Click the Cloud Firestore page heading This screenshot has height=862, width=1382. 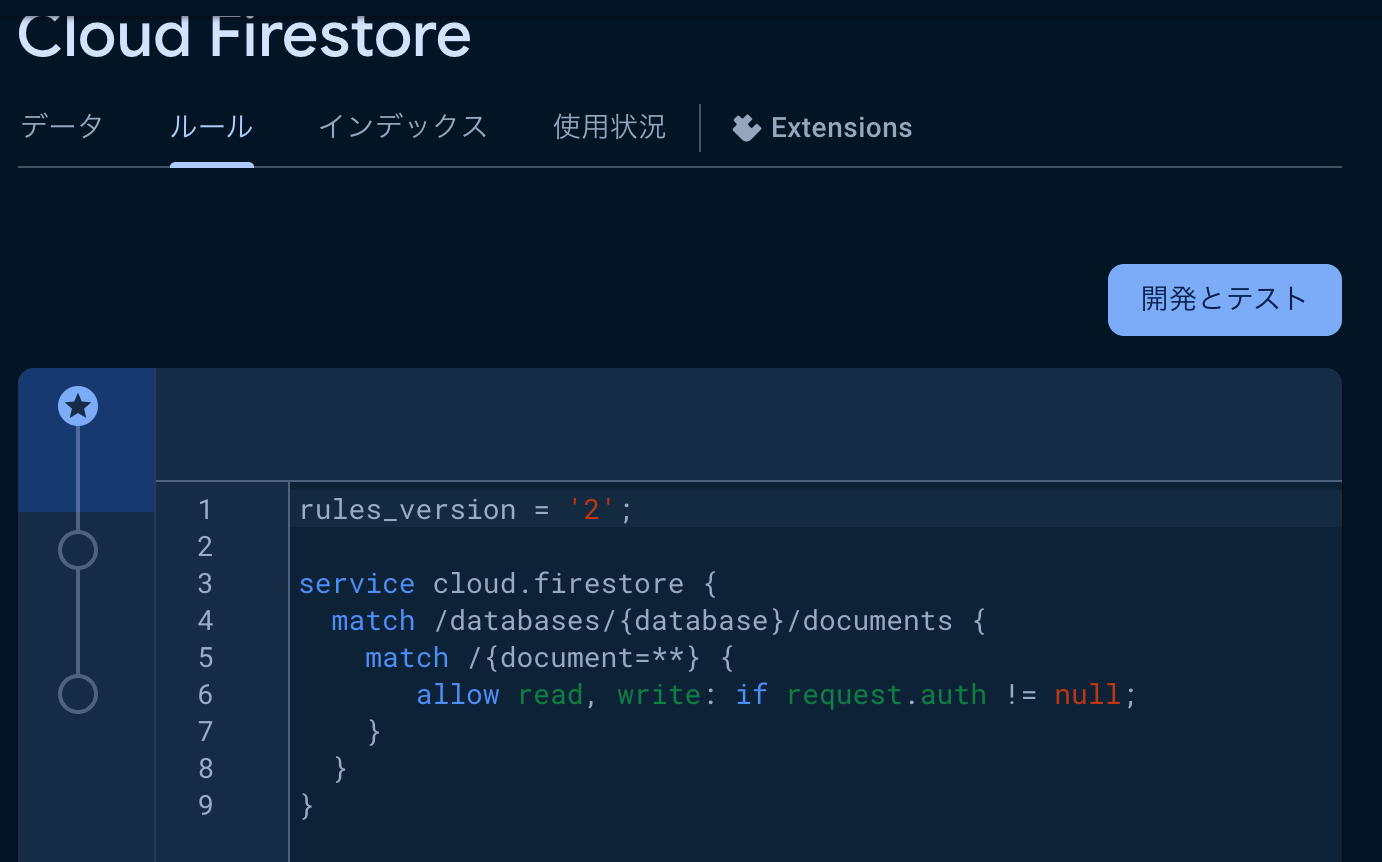(245, 36)
